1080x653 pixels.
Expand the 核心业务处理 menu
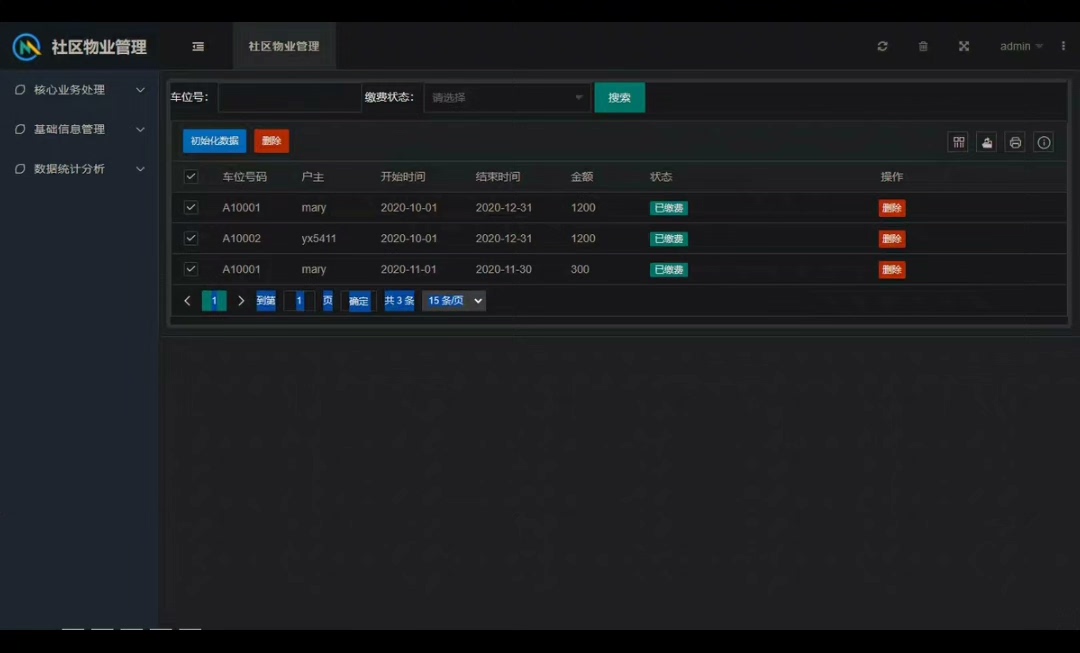pos(79,90)
